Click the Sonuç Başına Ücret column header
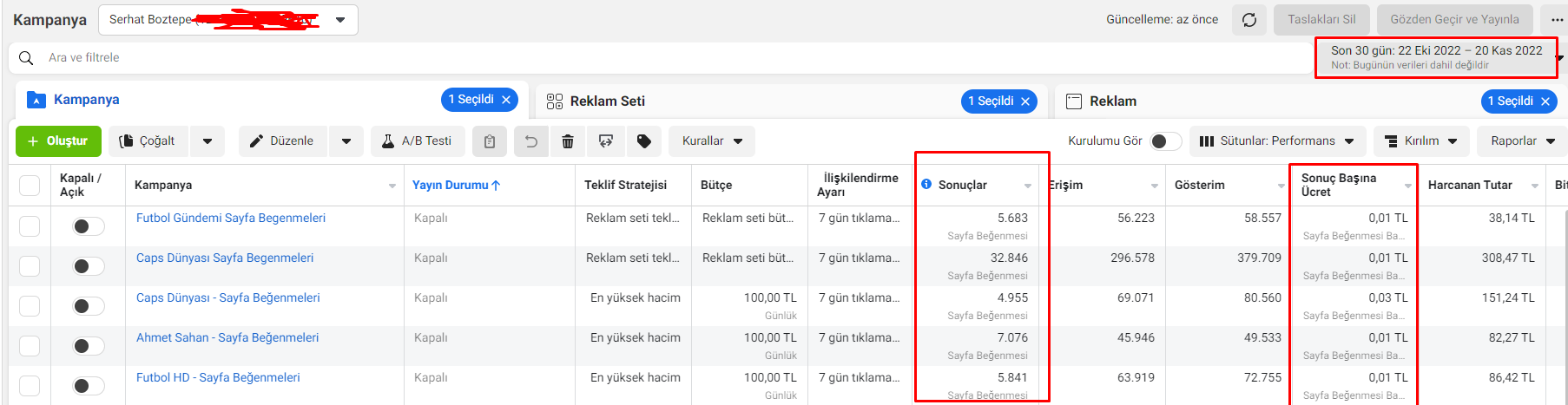Screen dimensions: 1568x405 (x=1339, y=185)
